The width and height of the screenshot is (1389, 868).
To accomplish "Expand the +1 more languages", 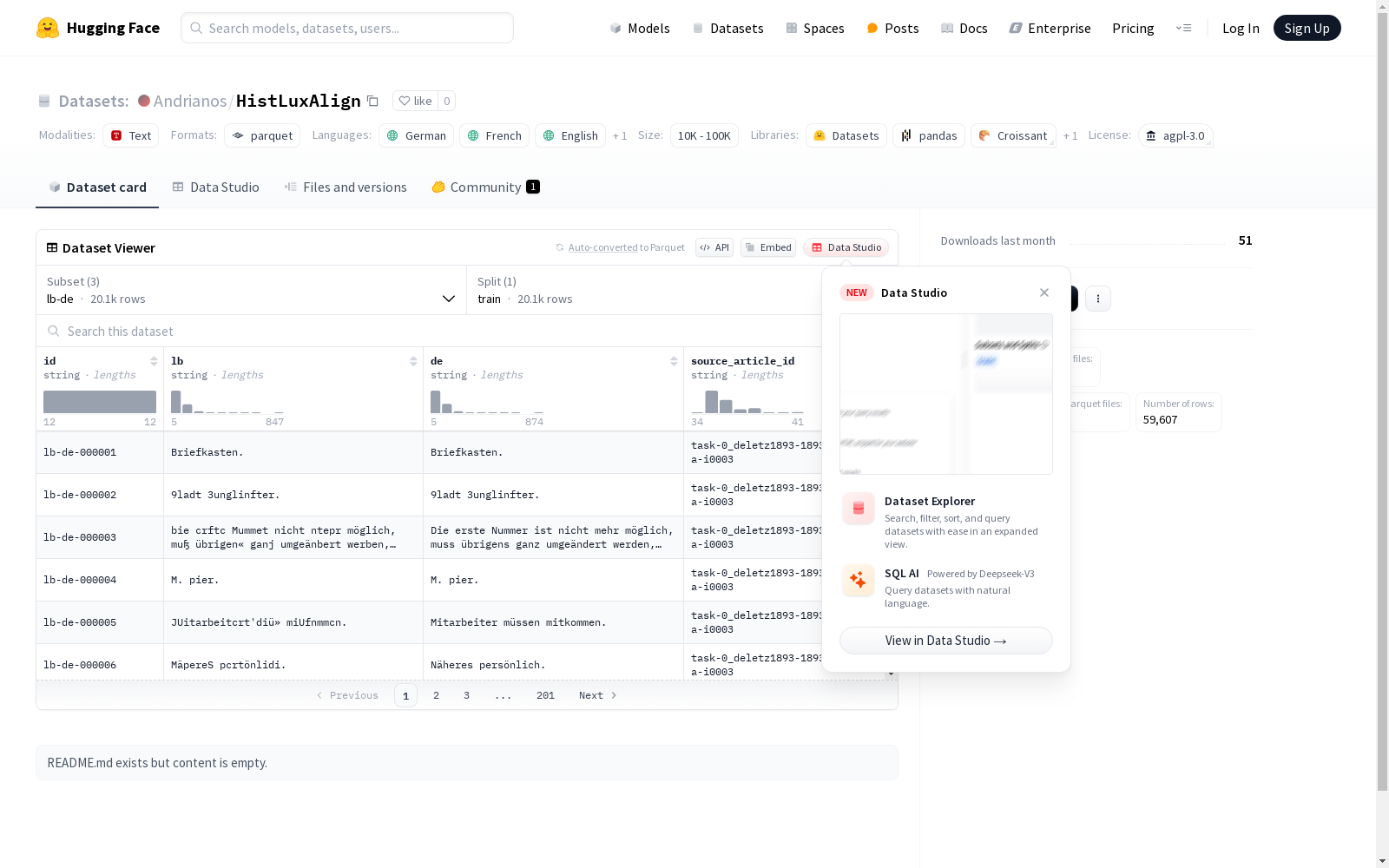I will coord(620,135).
